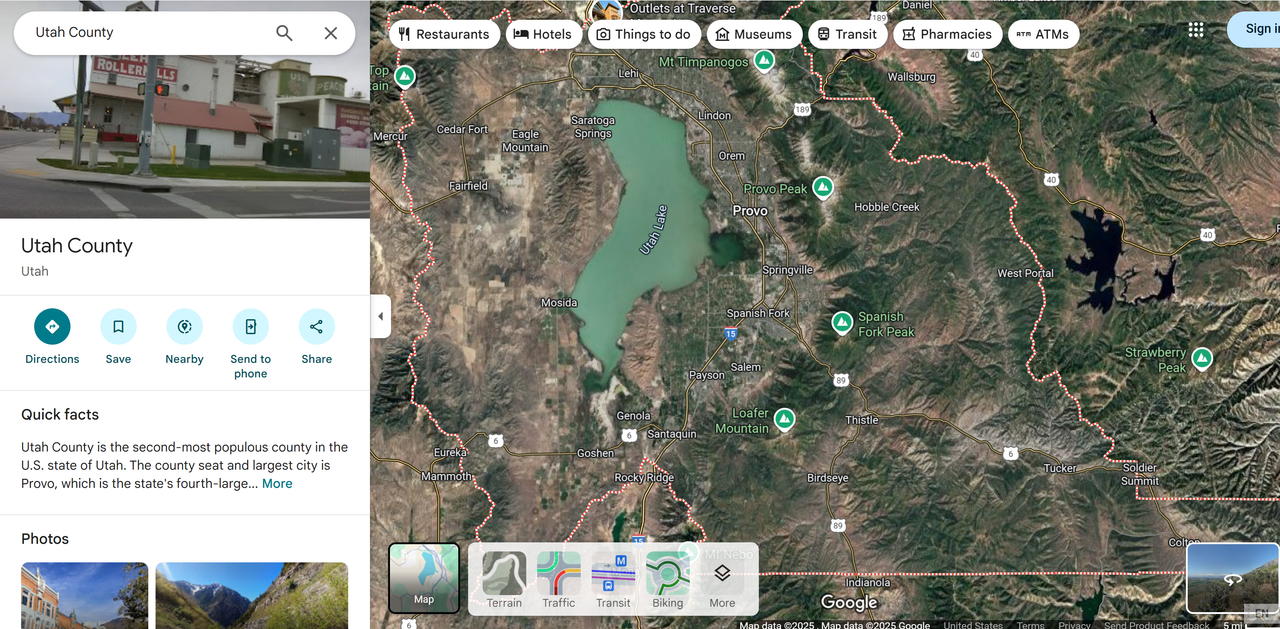Image resolution: width=1280 pixels, height=629 pixels.
Task: Click the Outlets at Traverse marker
Action: 607,10
